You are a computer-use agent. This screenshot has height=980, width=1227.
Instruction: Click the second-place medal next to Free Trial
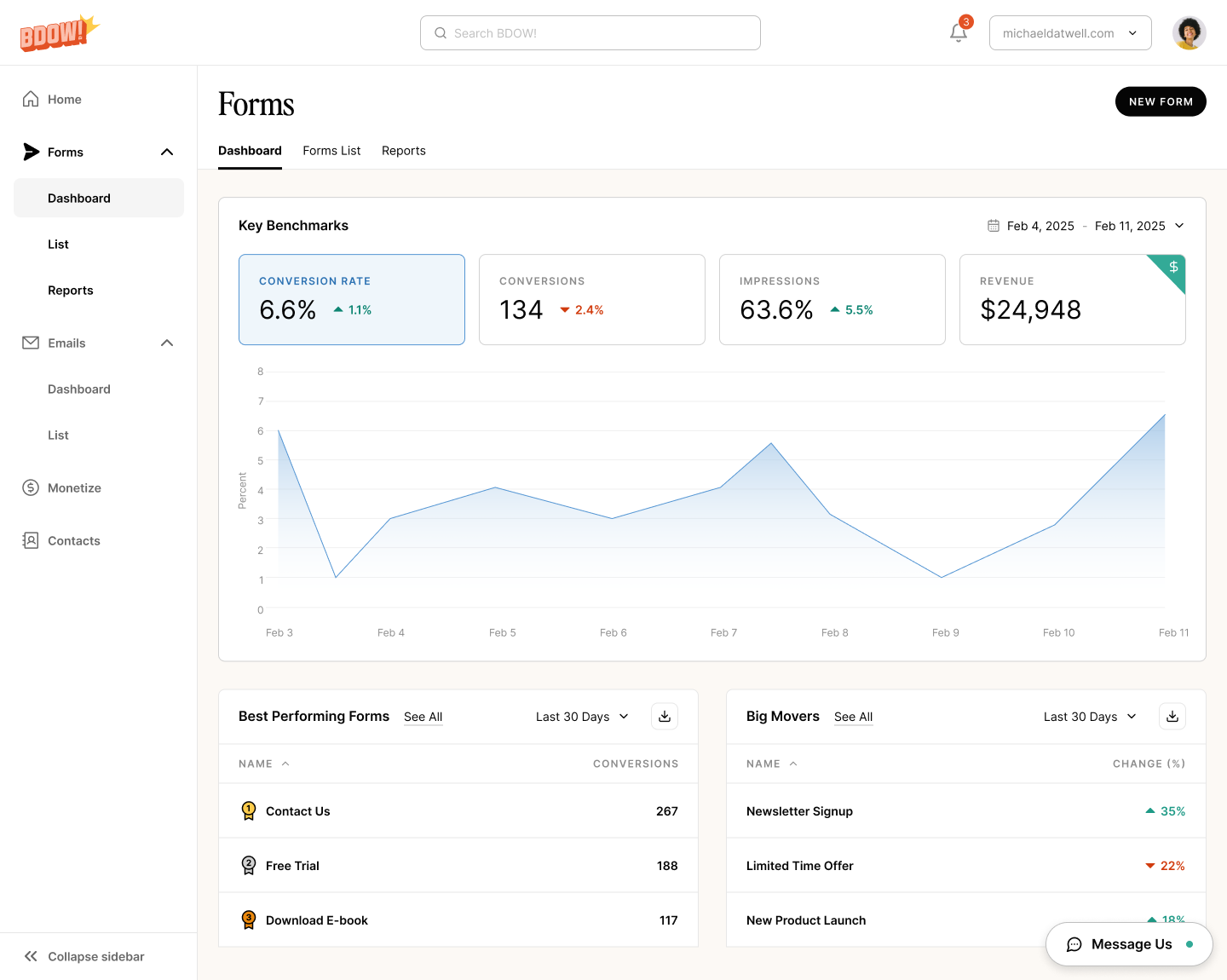pos(249,866)
